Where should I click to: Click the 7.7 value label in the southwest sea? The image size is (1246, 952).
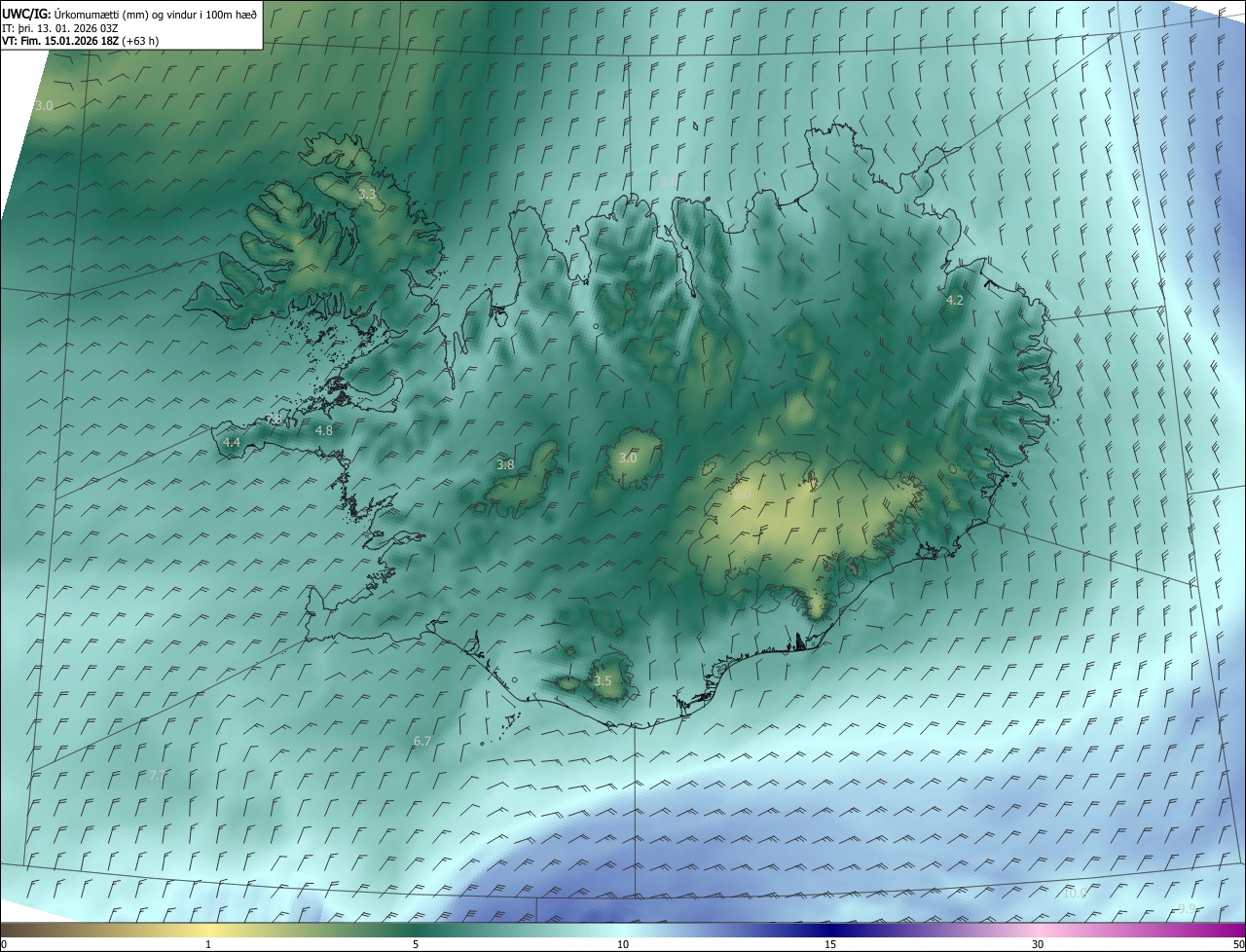(158, 776)
